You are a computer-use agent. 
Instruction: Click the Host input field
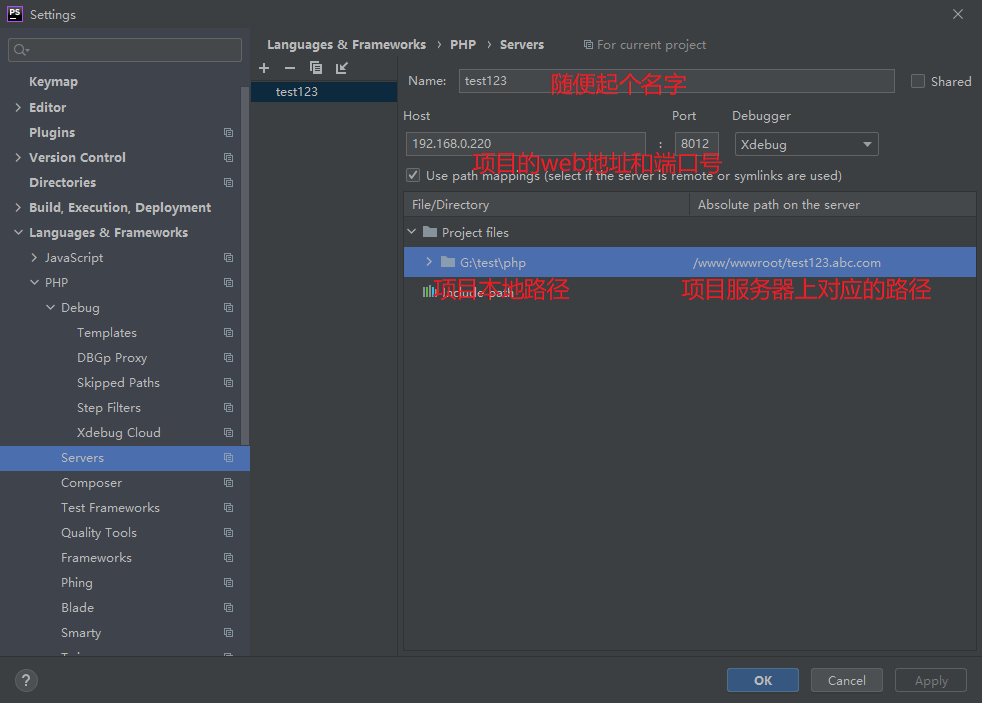tap(525, 144)
